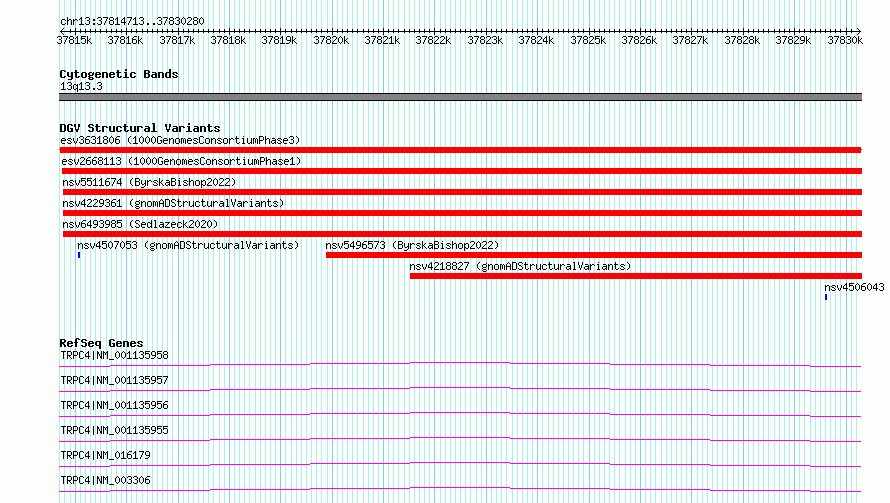Select the esv3631806 red variant bar

tap(460, 150)
